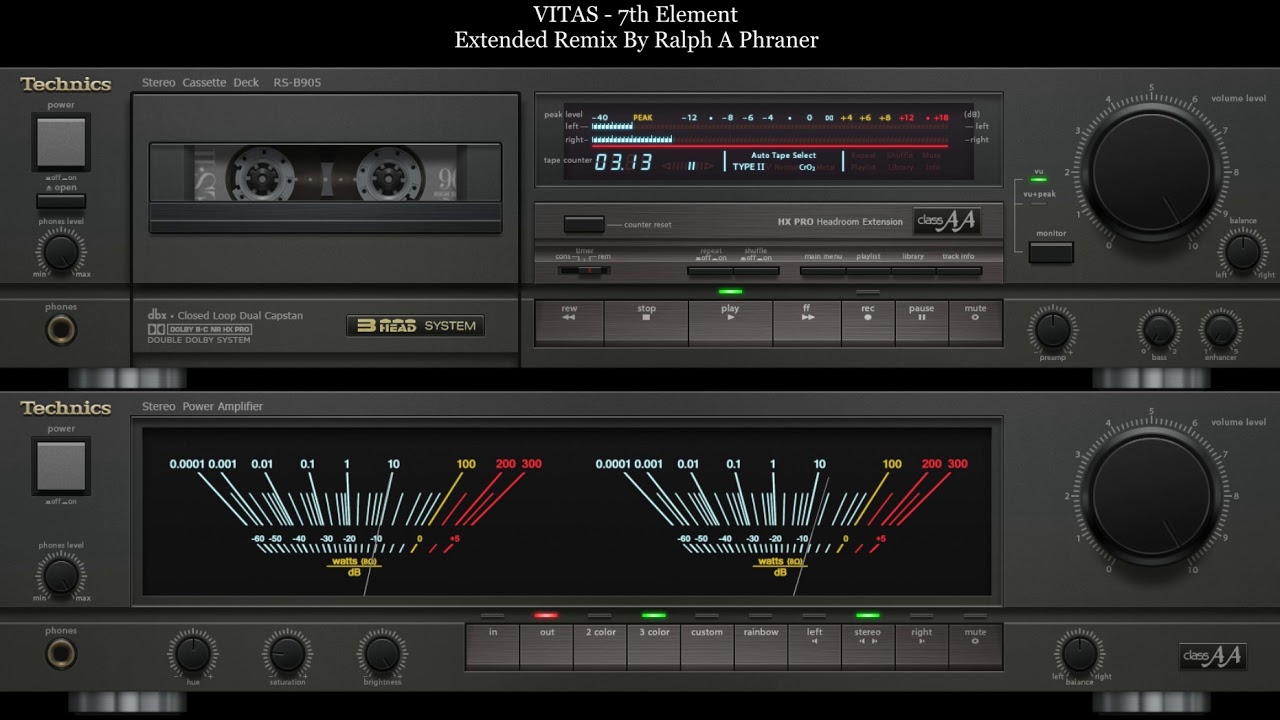Click the 3 HEAD SYSTEM badge

pyautogui.click(x=415, y=325)
